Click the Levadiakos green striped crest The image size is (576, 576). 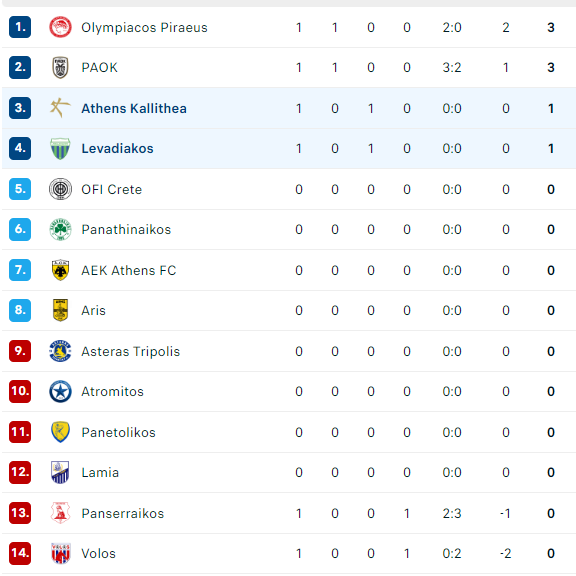60,148
